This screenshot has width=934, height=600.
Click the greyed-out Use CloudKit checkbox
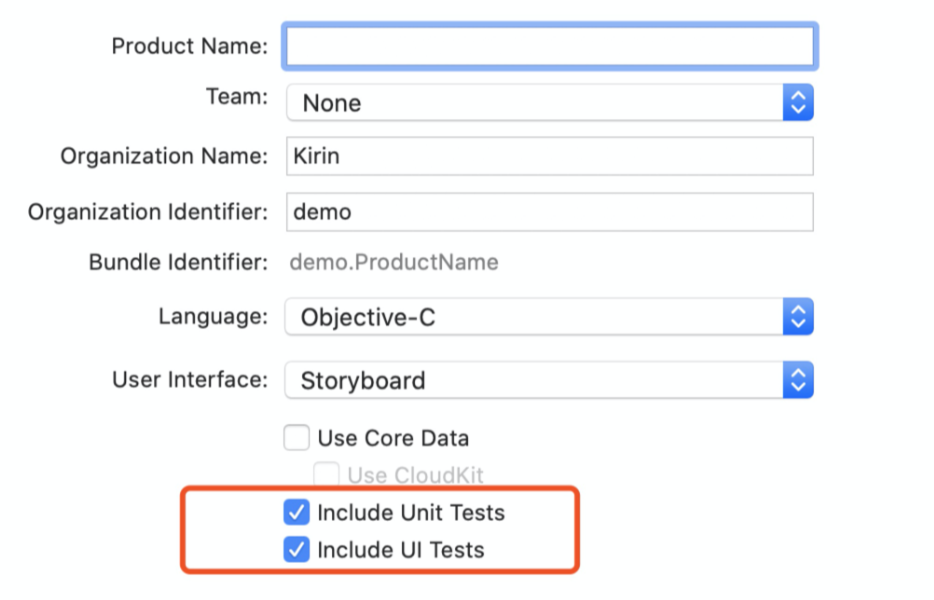[x=326, y=474]
